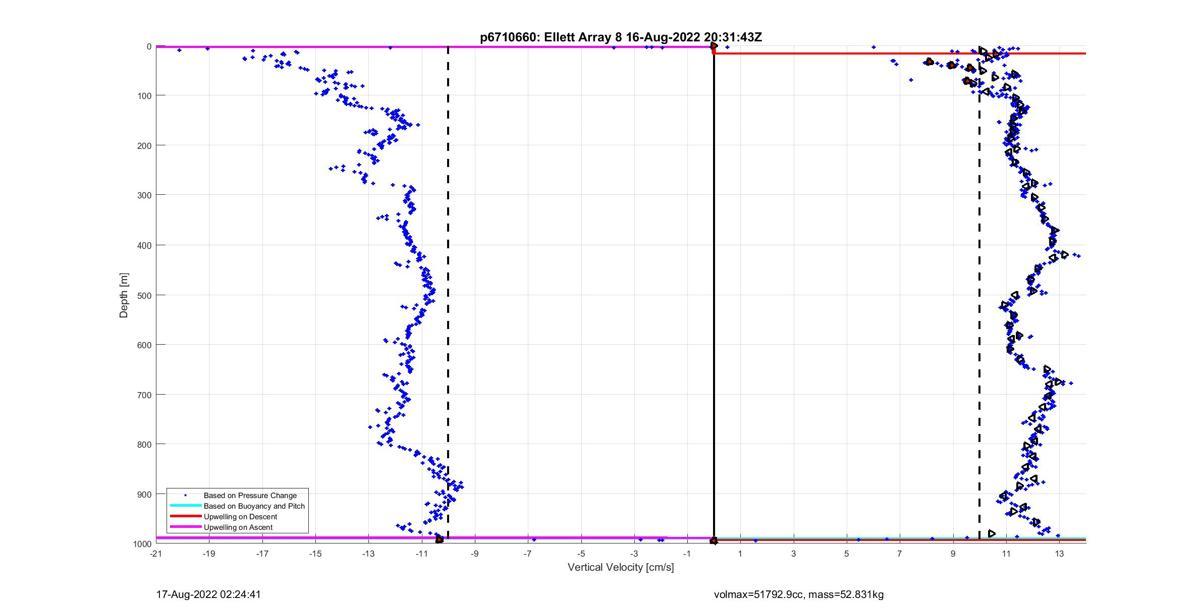Viewport: 1200px width, 611px height.
Task: Click x-axis tick label '13'
Action: point(1058,554)
